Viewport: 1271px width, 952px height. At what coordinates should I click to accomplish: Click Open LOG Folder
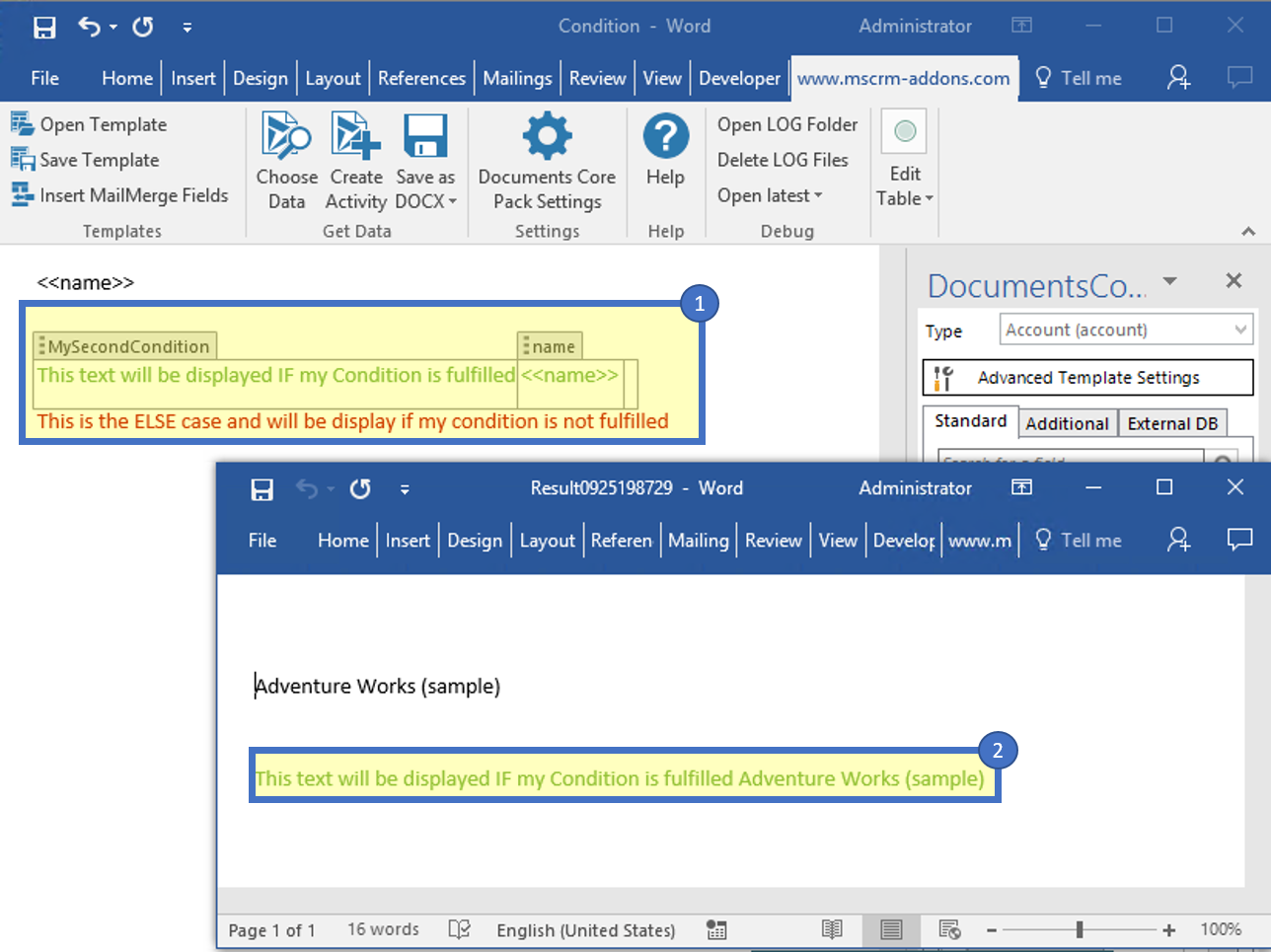click(786, 124)
